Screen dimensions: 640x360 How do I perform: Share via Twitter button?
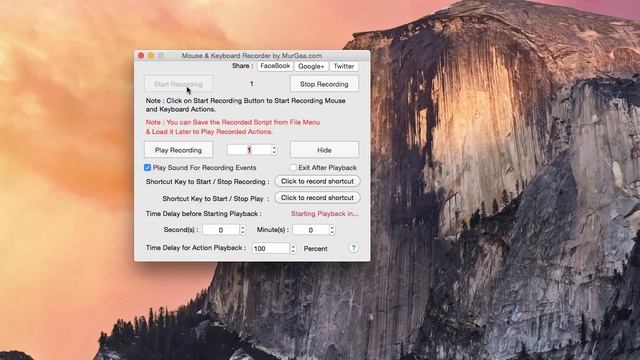(344, 66)
